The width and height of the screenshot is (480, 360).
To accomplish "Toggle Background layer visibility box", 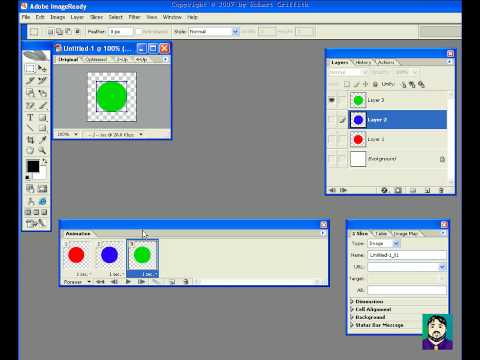I will (x=332, y=159).
